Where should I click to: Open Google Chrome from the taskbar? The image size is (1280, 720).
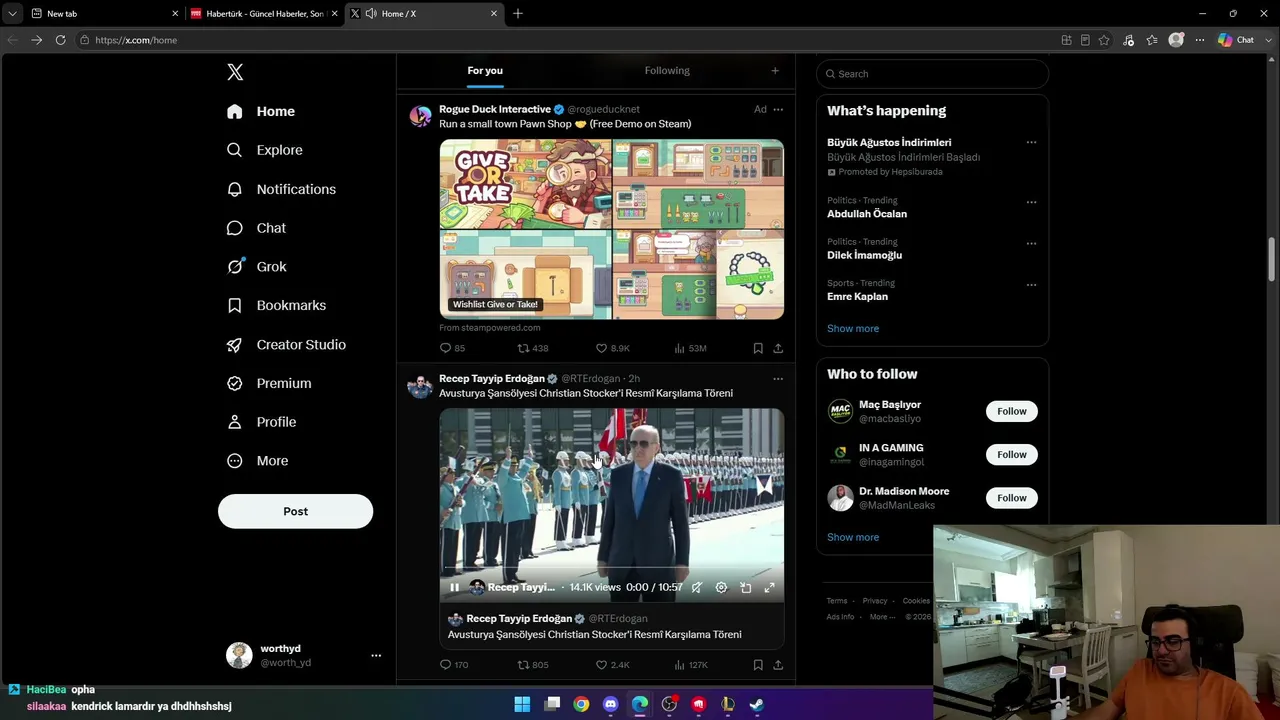point(581,704)
